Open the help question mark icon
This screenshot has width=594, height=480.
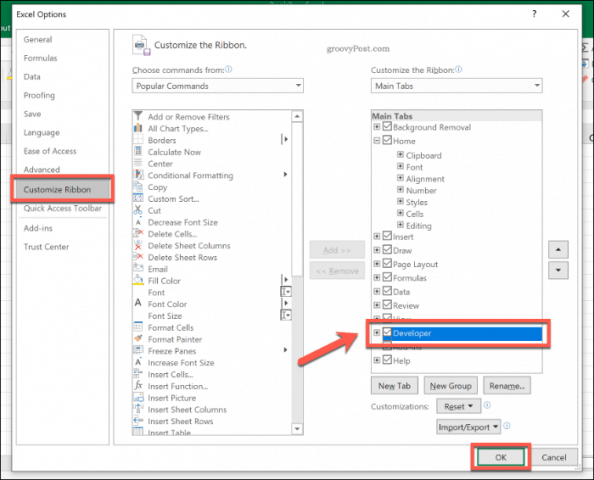[534, 14]
